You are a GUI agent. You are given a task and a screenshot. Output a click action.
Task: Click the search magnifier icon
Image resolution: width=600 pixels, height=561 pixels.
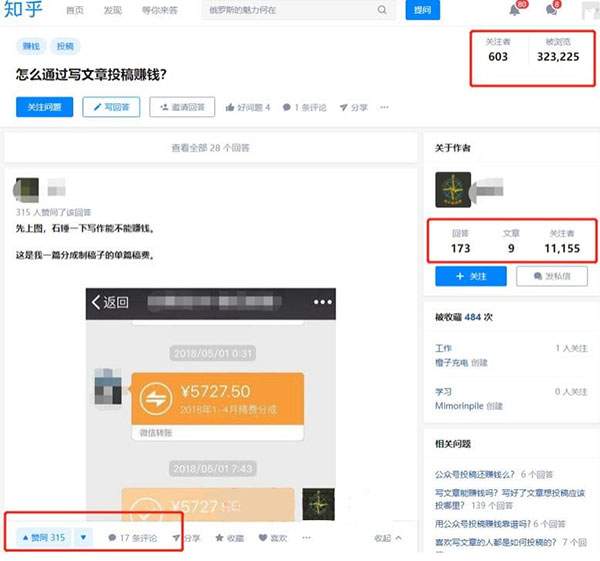pos(382,10)
